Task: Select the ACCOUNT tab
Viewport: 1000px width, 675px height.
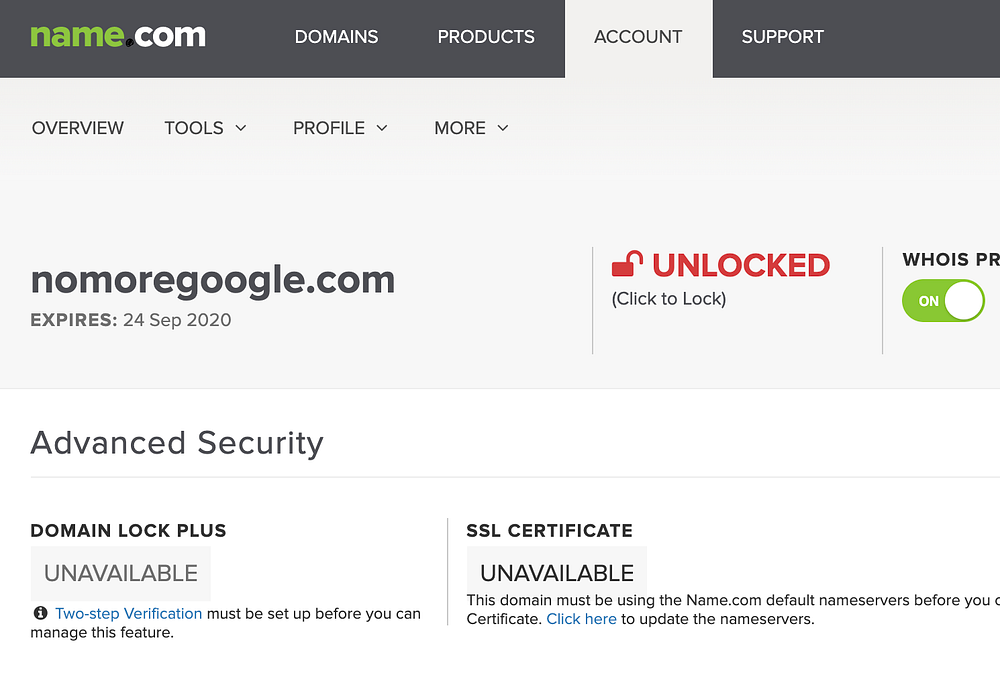Action: point(638,37)
